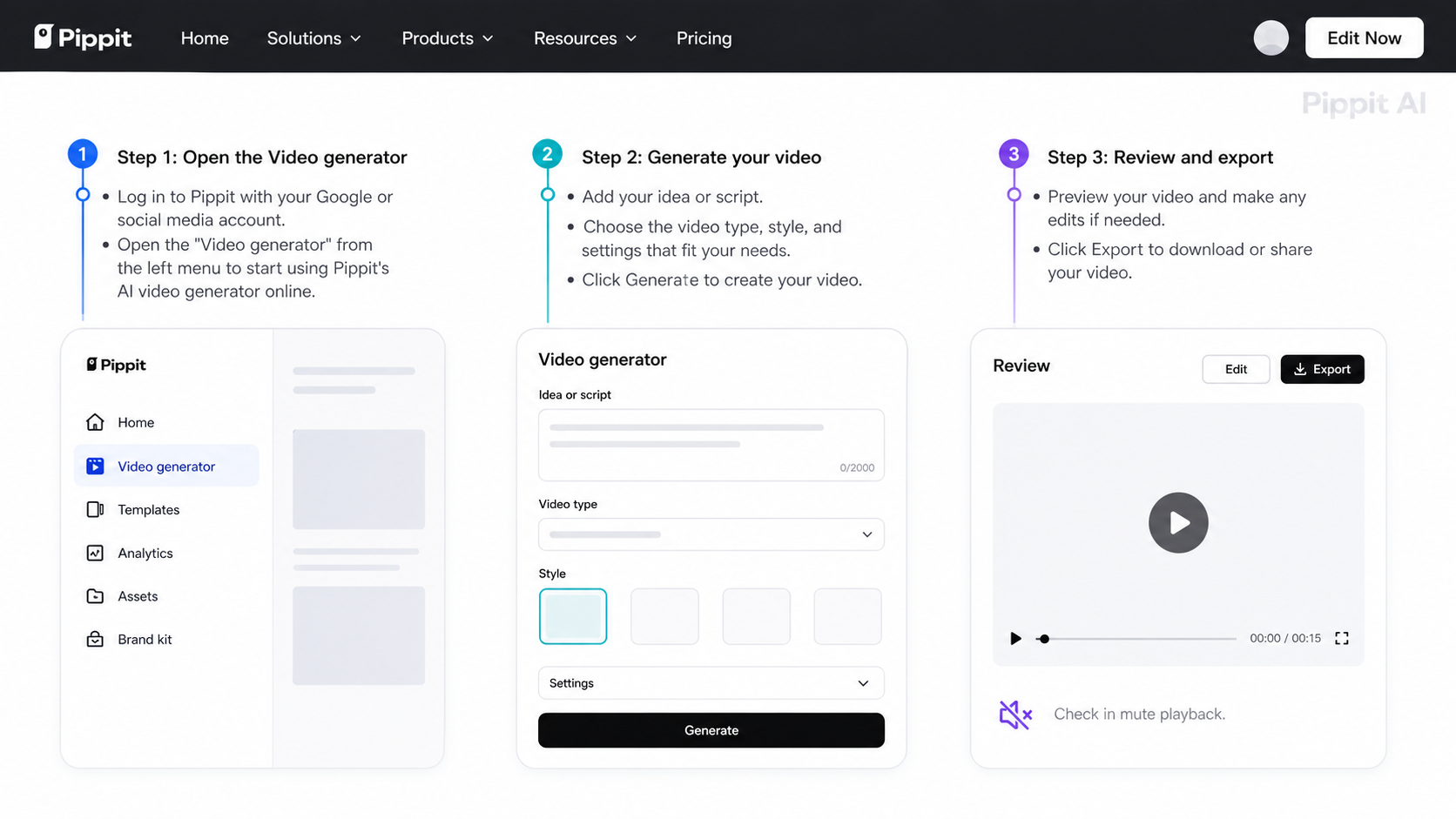This screenshot has width=1456, height=819.
Task: Click the upper placeholder thumbnail in sidebar mockup
Action: 359,480
